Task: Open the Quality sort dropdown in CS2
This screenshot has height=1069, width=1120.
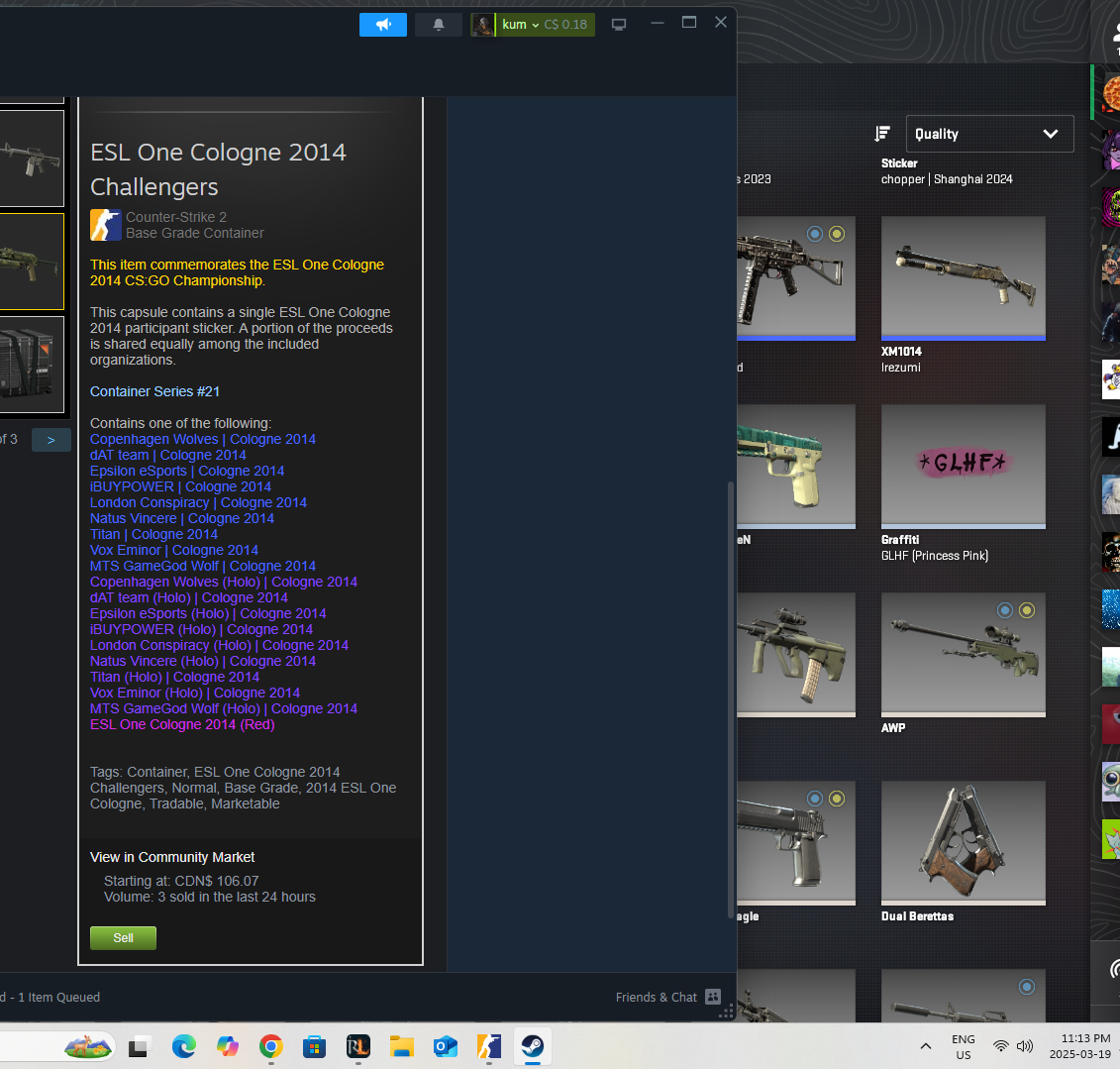Action: tap(989, 134)
